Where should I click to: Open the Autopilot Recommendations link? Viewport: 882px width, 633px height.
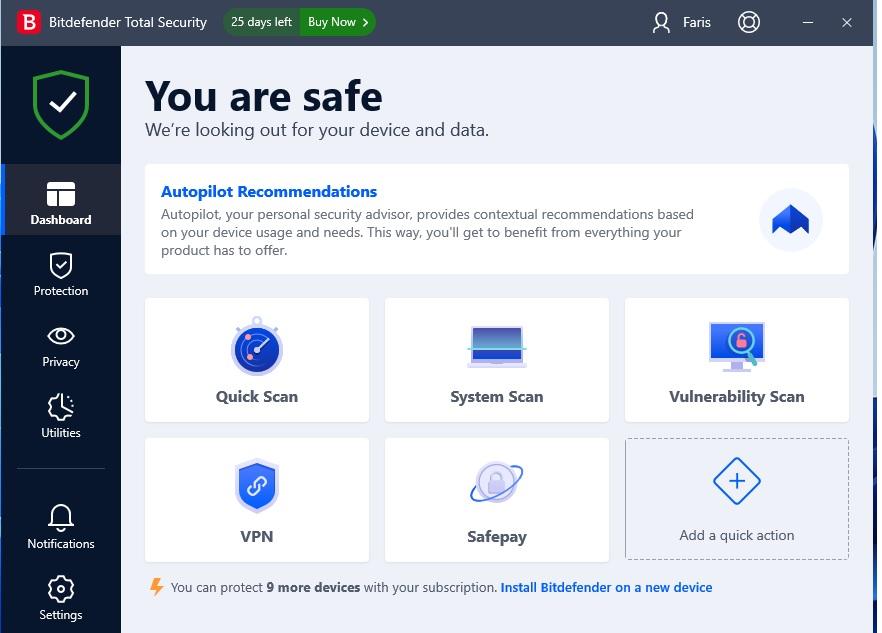269,191
